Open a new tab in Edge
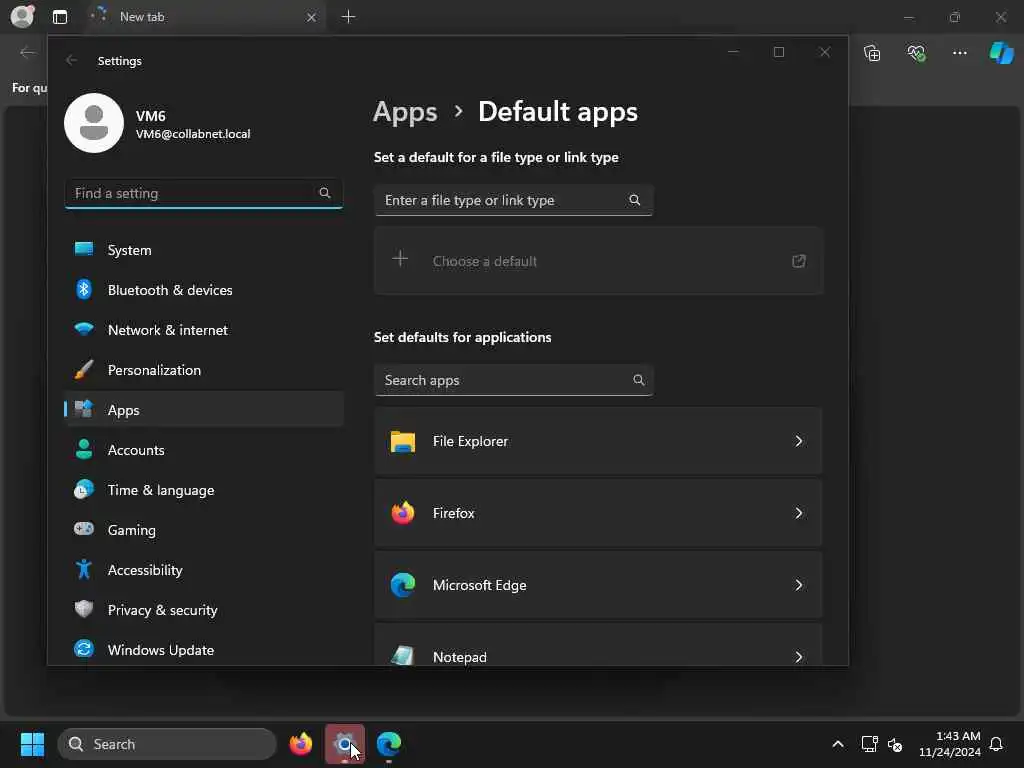Viewport: 1024px width, 768px height. click(349, 17)
